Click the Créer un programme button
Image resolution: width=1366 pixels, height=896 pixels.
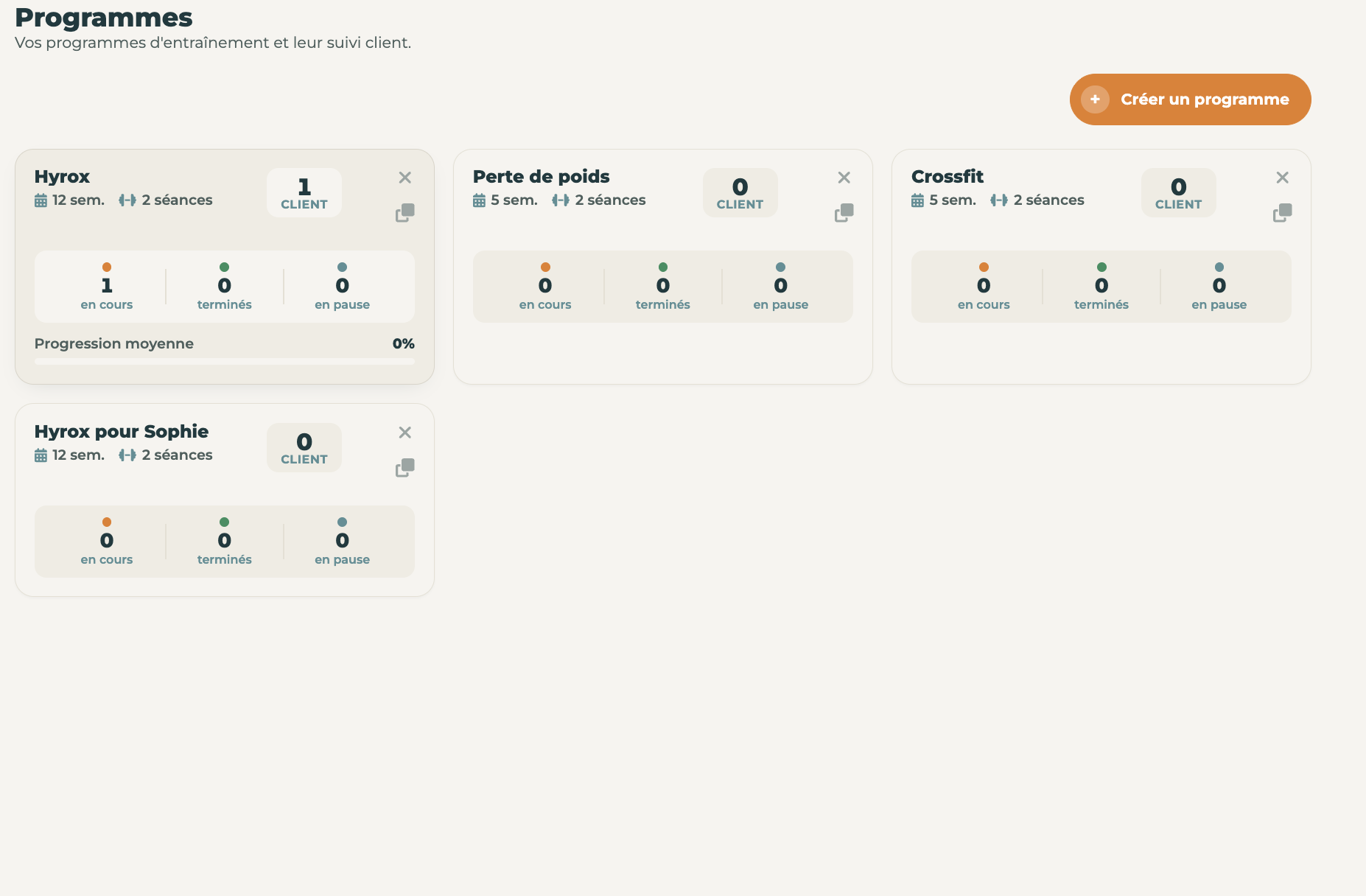click(1190, 99)
